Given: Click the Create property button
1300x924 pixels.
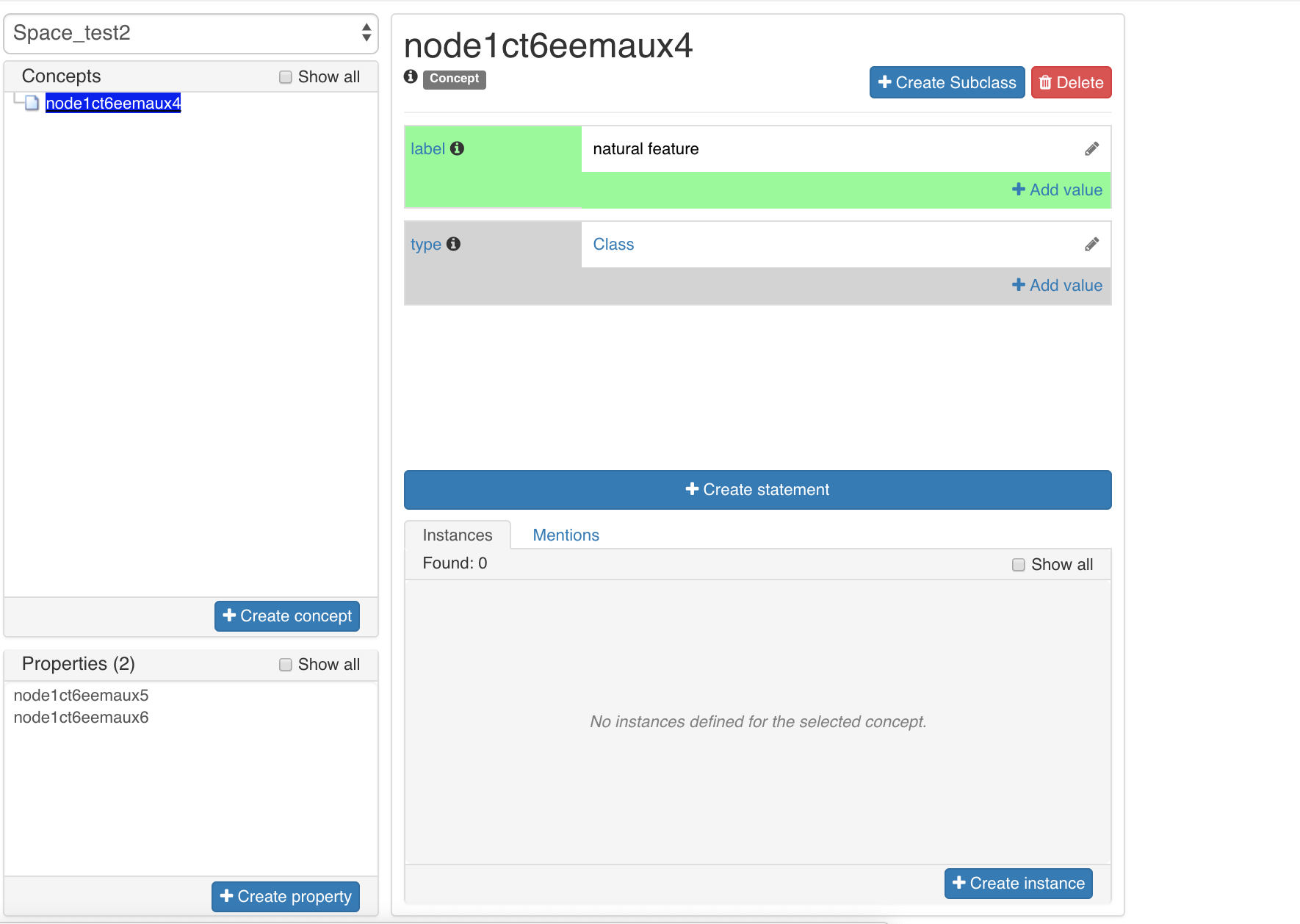Looking at the screenshot, I should 286,897.
